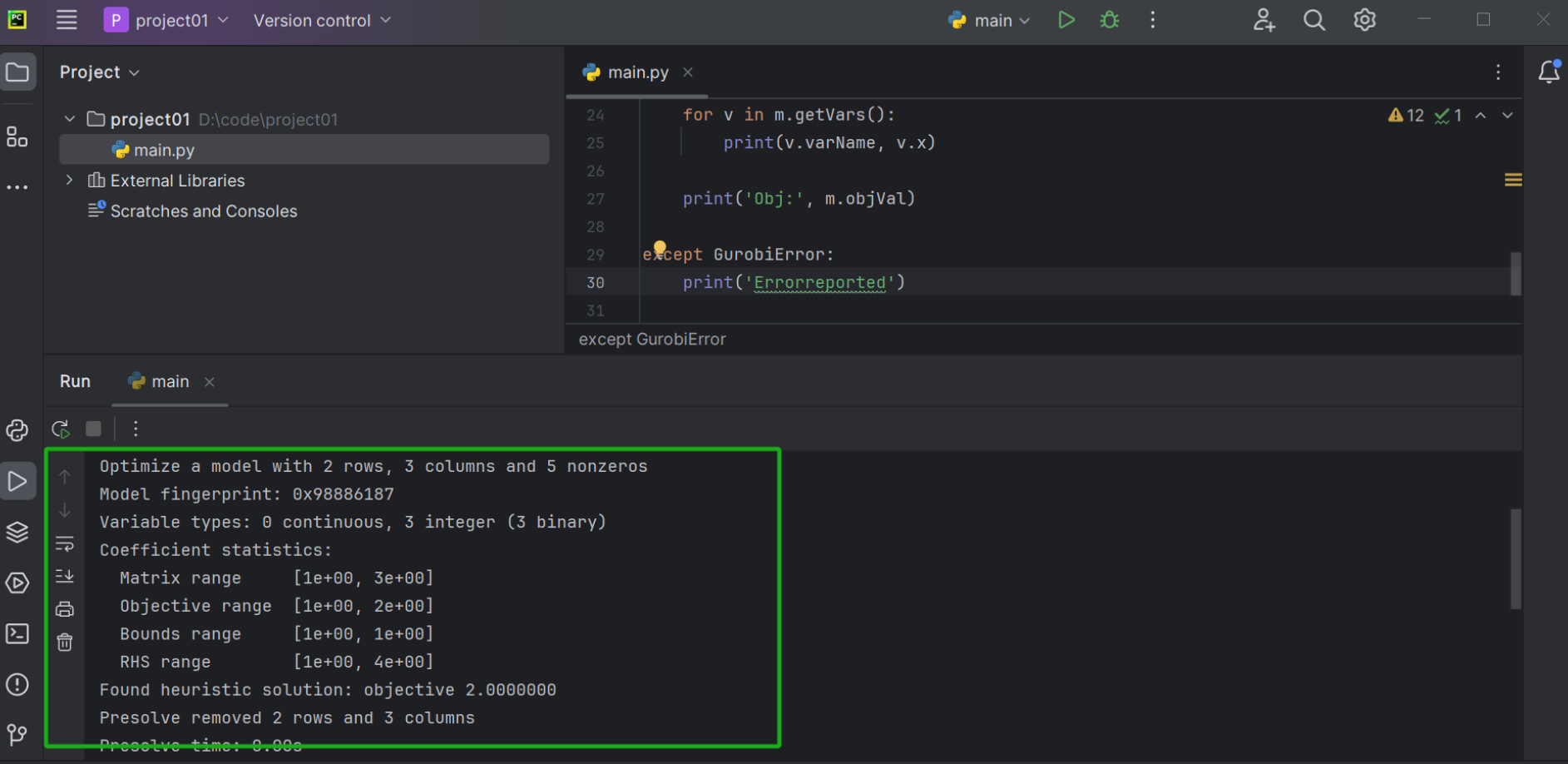
Task: Open the project01 project dropdown
Action: (x=166, y=20)
